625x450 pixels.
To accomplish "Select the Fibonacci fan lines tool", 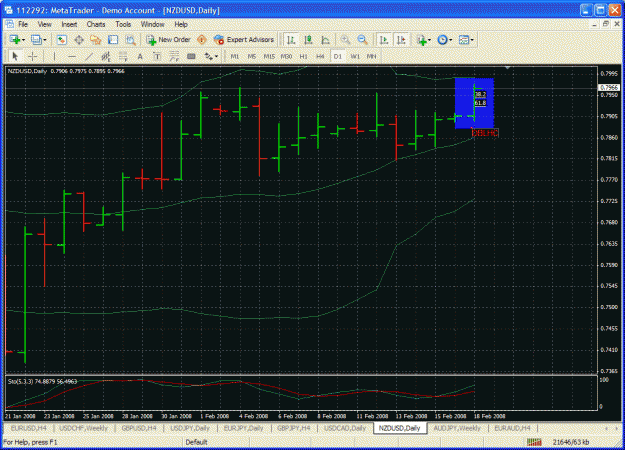I will [174, 57].
